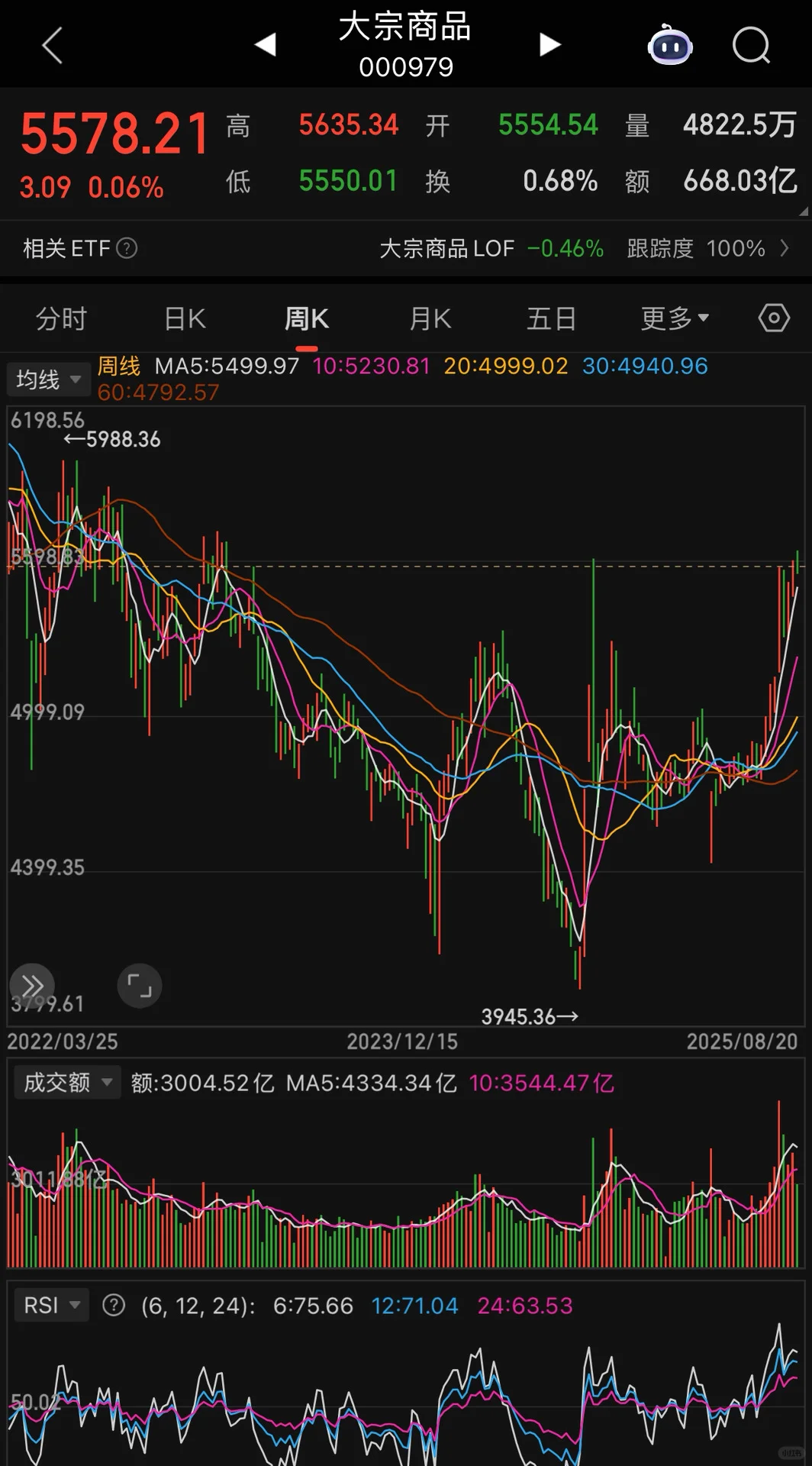Switch to next index with right triangle
Viewport: 812px width, 1466px height.
550,44
